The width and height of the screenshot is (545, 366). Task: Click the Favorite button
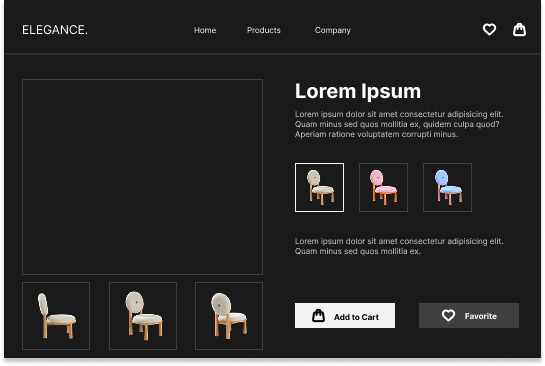tap(469, 316)
